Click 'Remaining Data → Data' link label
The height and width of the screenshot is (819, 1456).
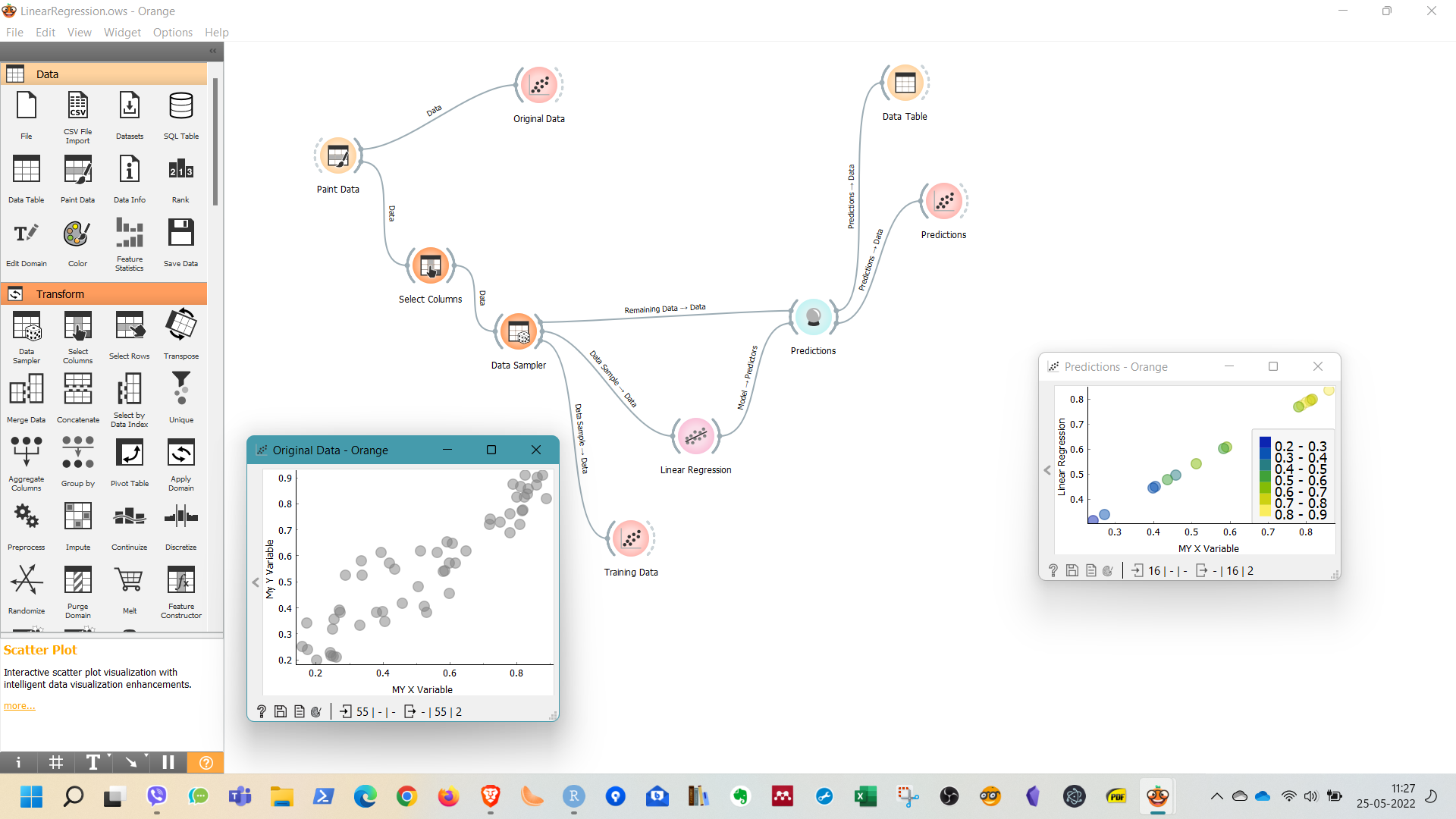pos(665,309)
